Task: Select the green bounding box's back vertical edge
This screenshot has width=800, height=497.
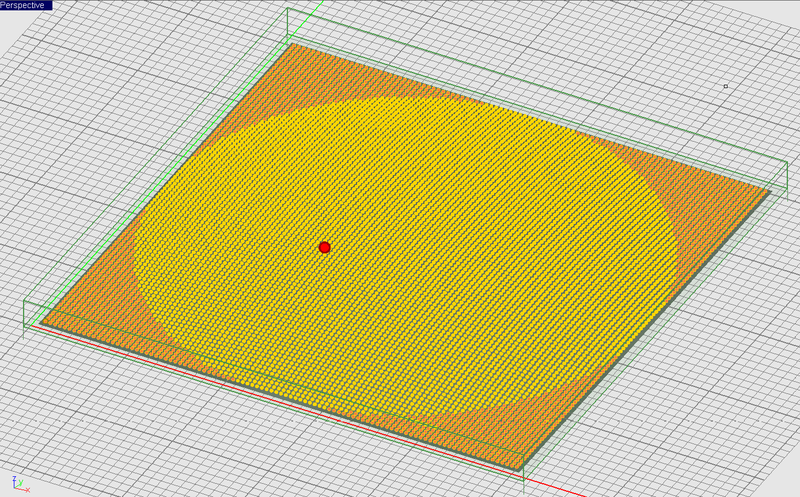Action: coord(288,25)
